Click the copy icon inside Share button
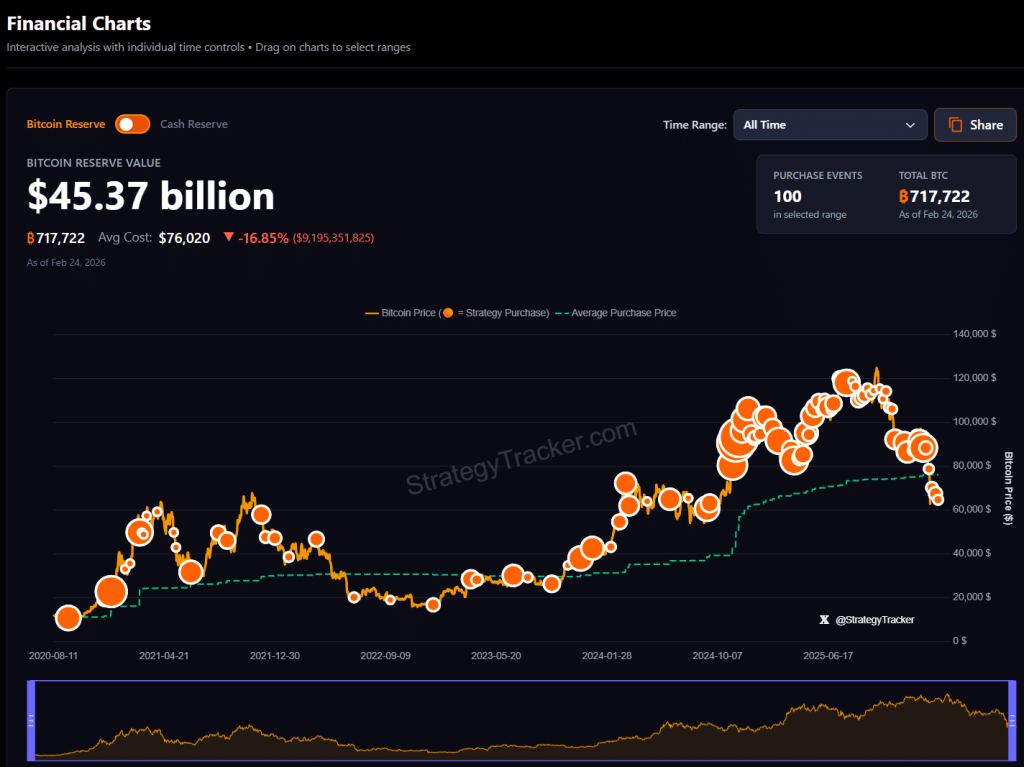1024x767 pixels. click(955, 125)
